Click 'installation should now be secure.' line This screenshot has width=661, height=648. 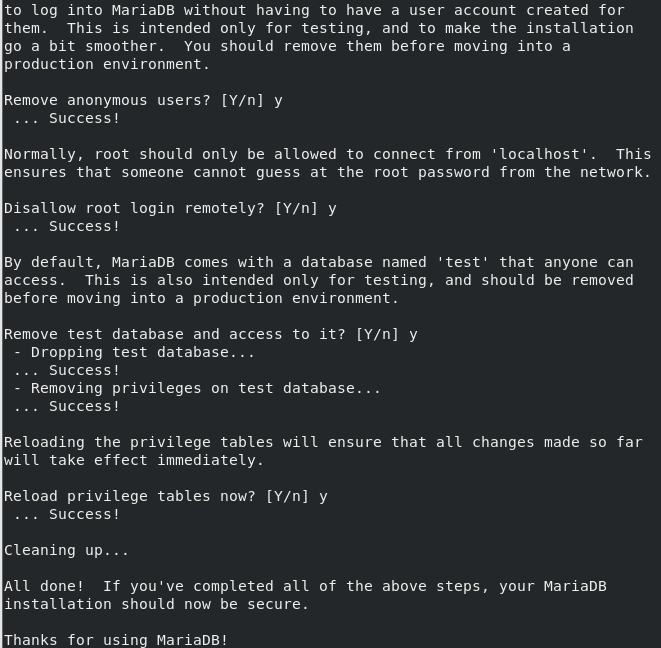(156, 604)
